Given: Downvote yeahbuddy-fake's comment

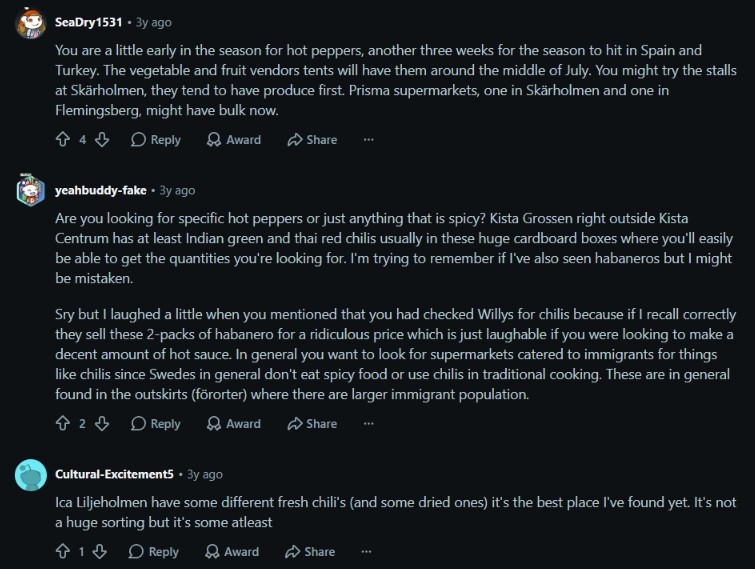Looking at the screenshot, I should tap(102, 424).
